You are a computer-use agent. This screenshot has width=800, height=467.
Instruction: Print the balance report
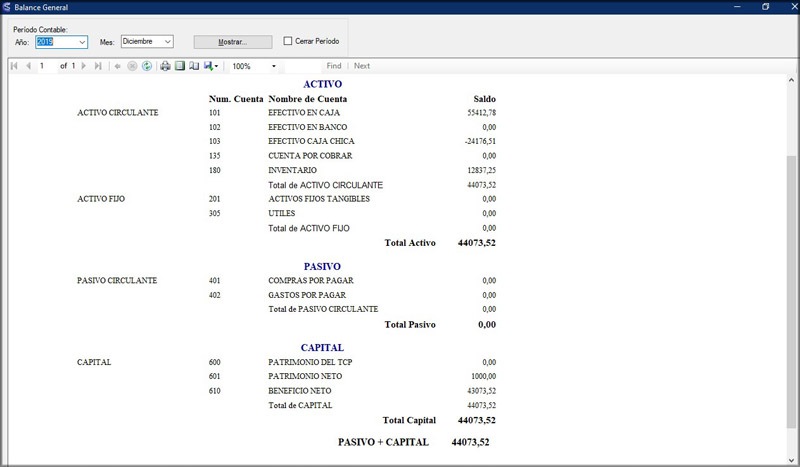(x=165, y=66)
